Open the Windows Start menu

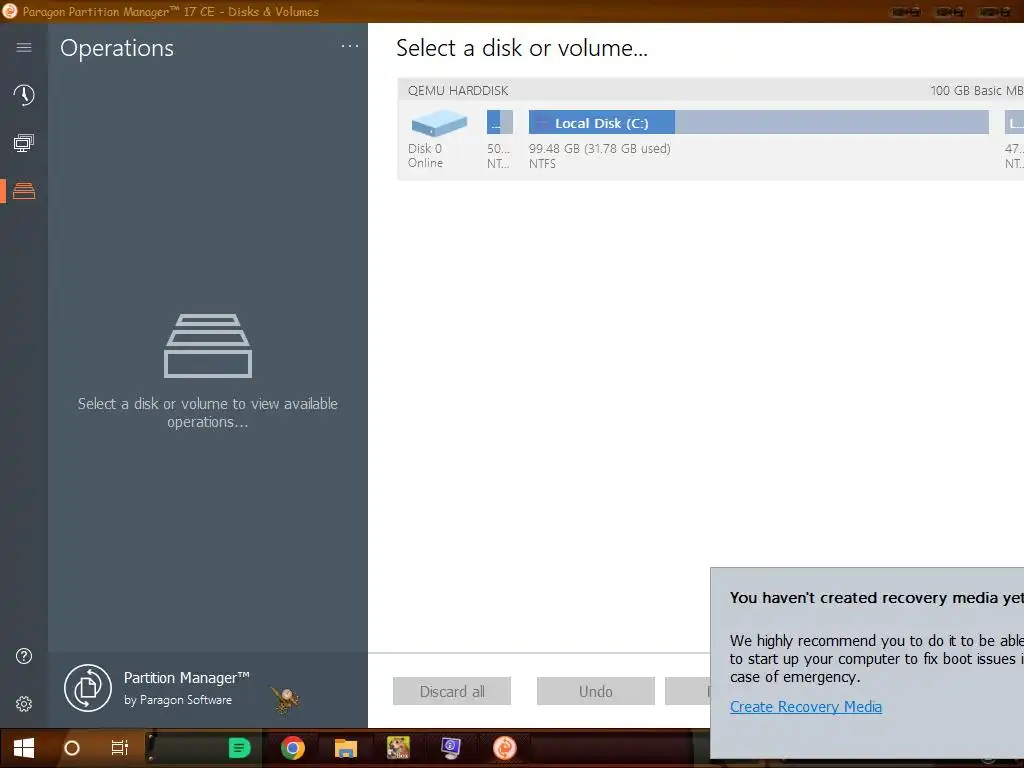(24, 748)
